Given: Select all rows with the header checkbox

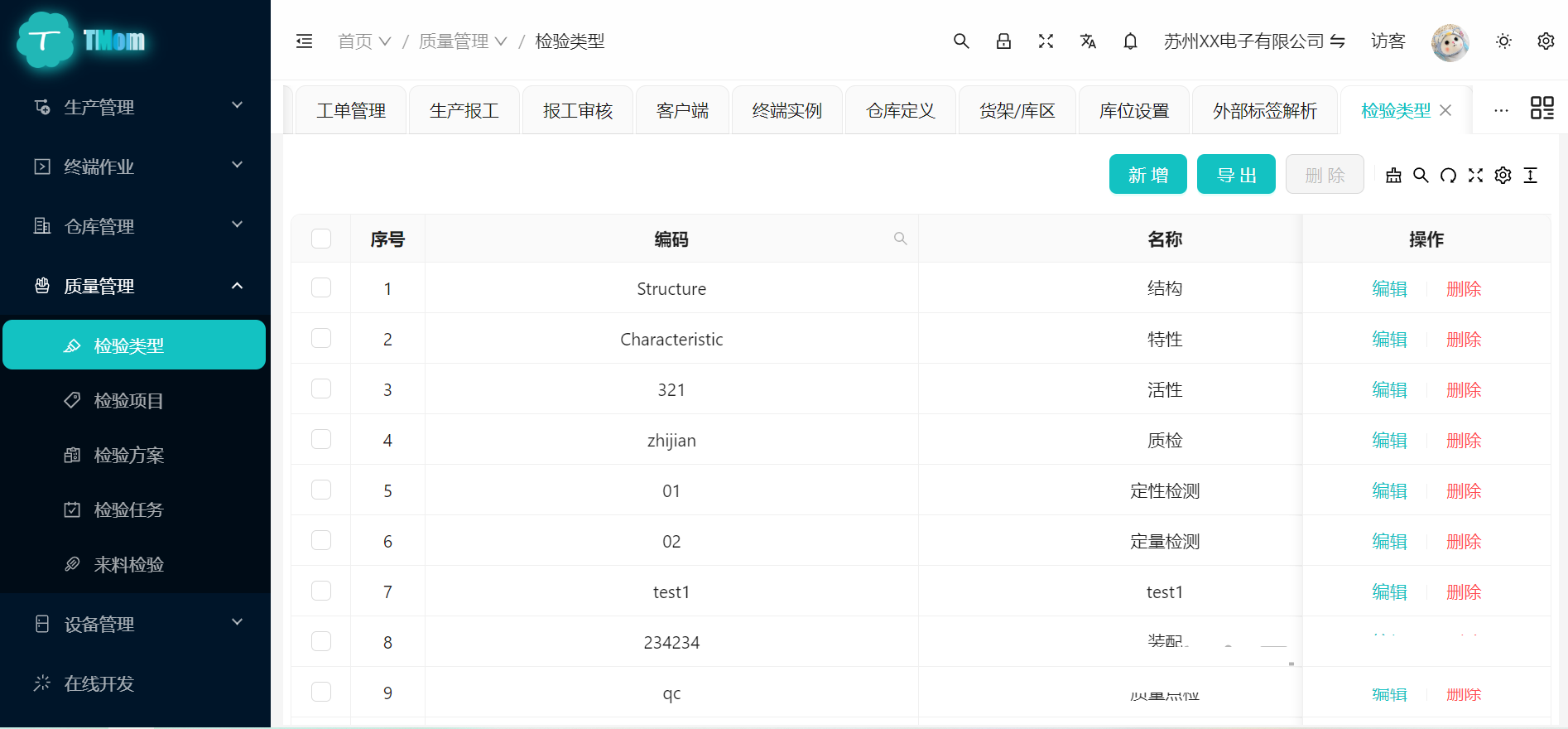Looking at the screenshot, I should [x=321, y=239].
